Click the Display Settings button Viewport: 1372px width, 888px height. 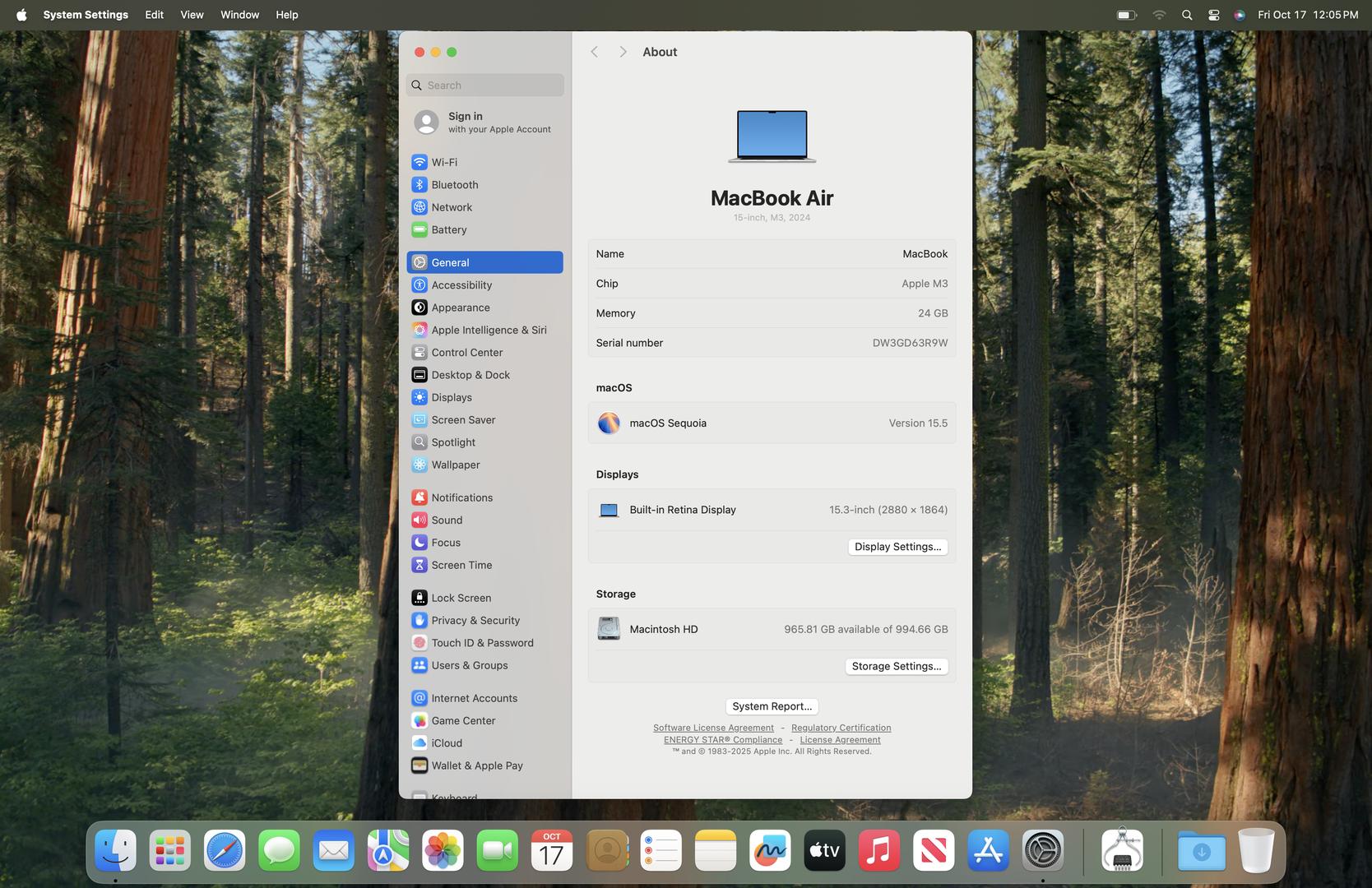[x=897, y=547]
